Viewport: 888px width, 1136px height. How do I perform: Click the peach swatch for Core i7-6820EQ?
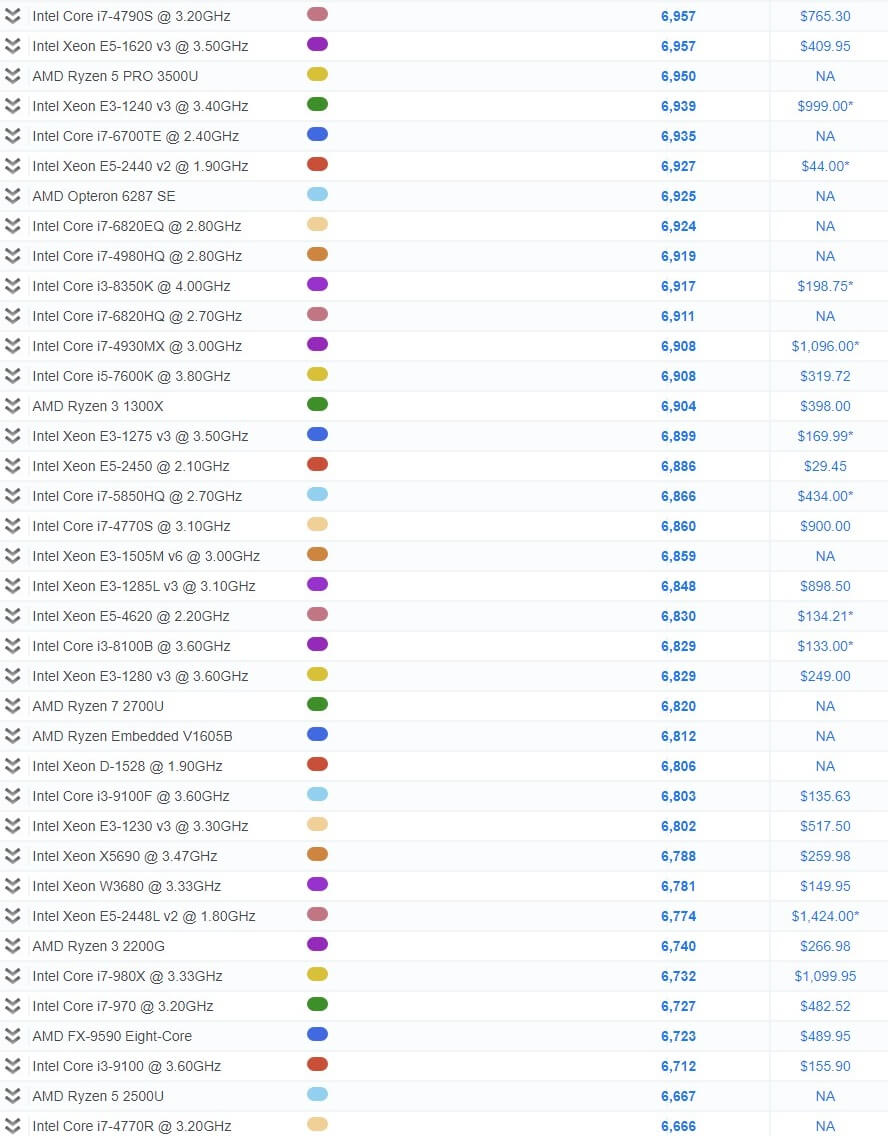tap(317, 225)
